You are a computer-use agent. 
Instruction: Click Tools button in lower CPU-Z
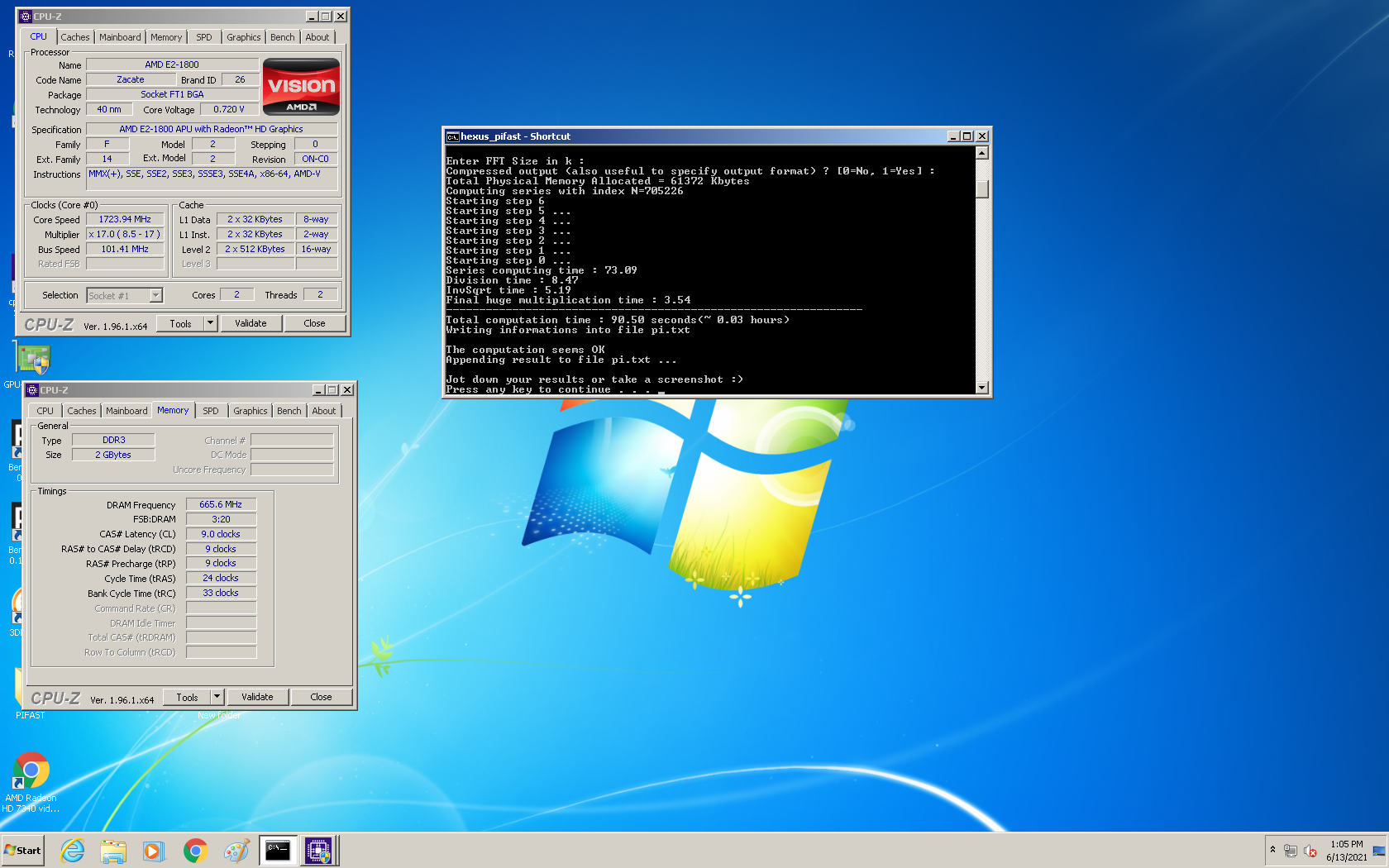click(x=187, y=697)
